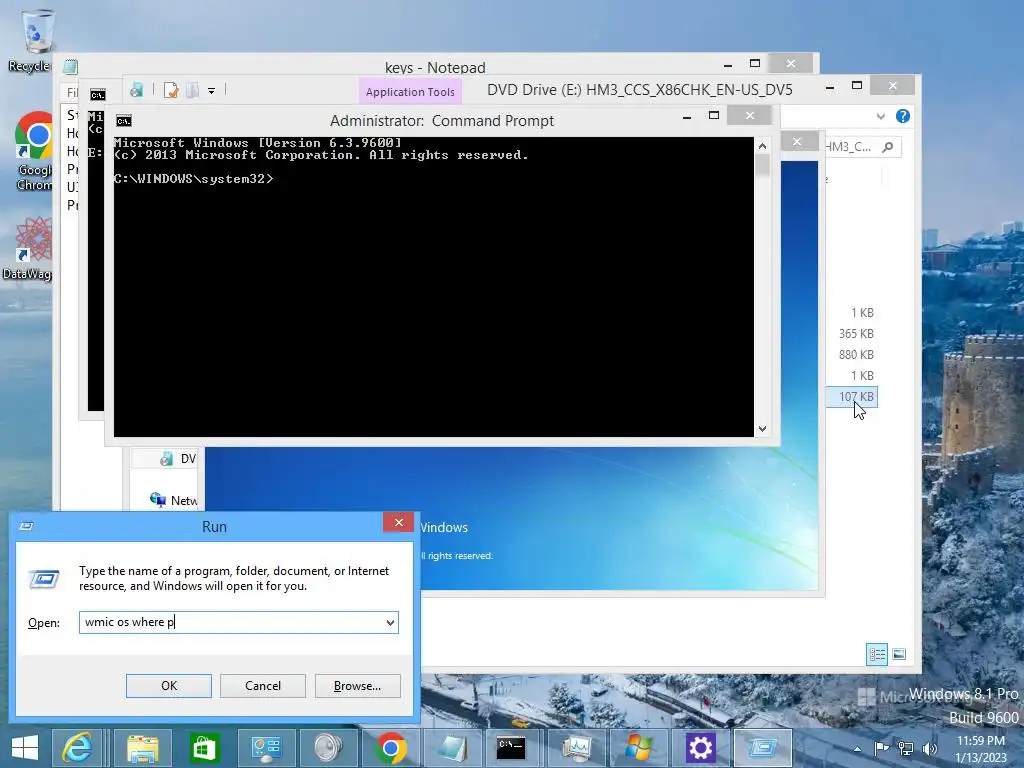Expand the Run dialog Open dropdown
Screen dimensions: 1024x768
coord(390,622)
